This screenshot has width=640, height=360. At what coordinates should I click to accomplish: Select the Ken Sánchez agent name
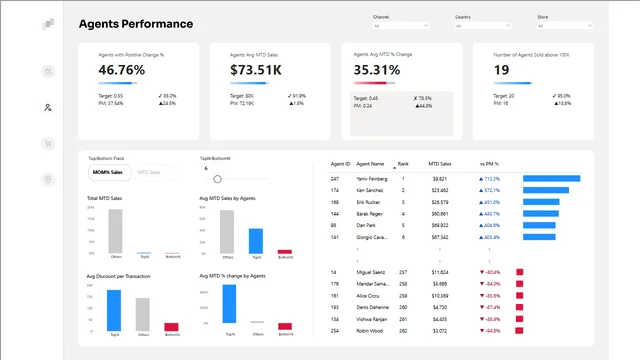369,190
